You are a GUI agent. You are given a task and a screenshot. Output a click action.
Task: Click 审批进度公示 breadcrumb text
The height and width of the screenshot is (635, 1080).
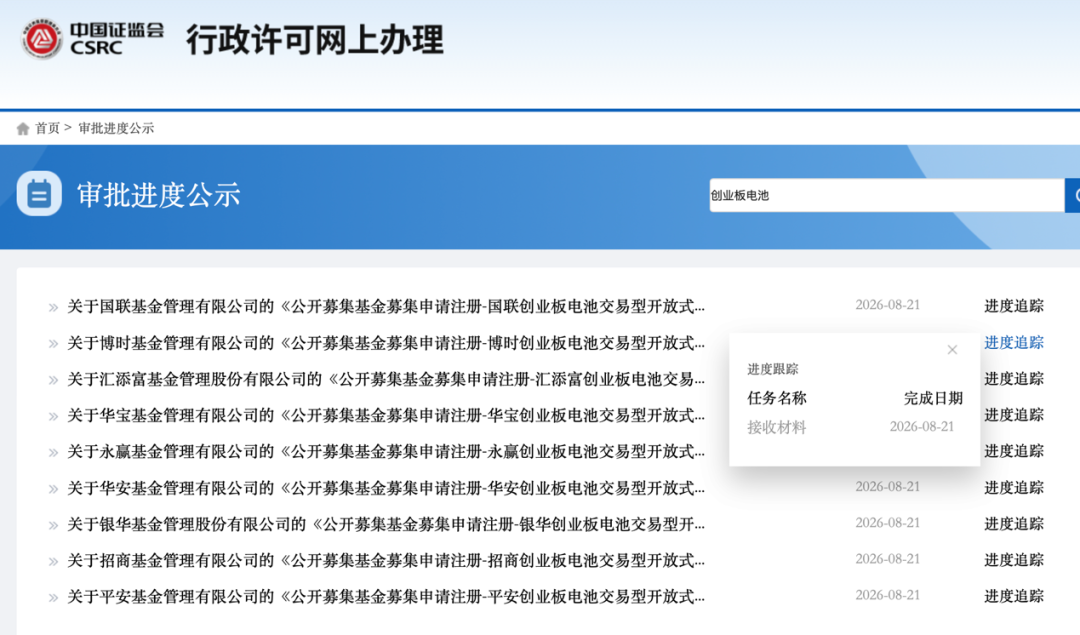tap(116, 128)
